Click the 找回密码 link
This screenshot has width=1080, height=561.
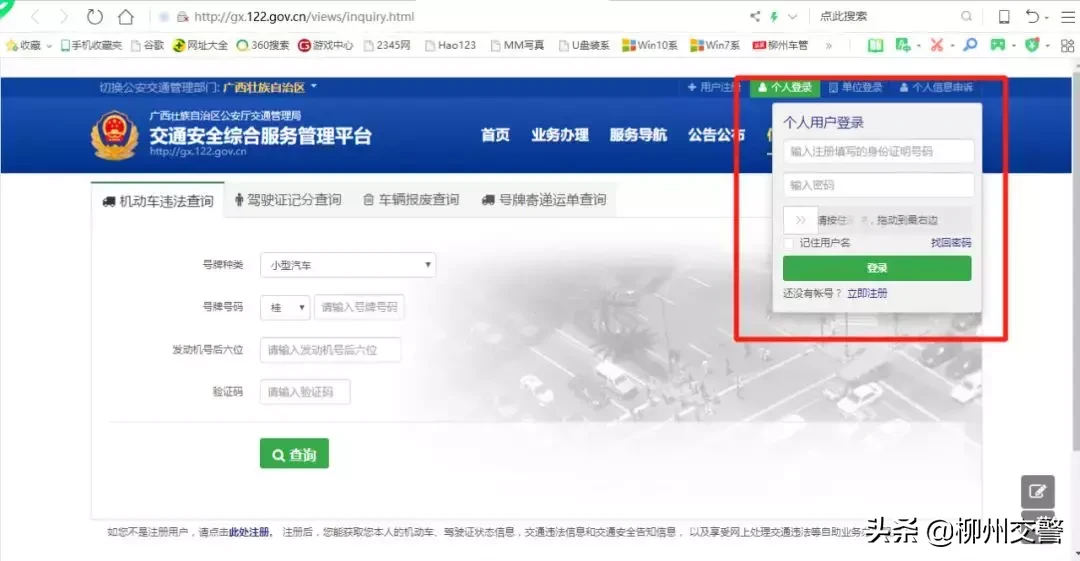[x=951, y=243]
